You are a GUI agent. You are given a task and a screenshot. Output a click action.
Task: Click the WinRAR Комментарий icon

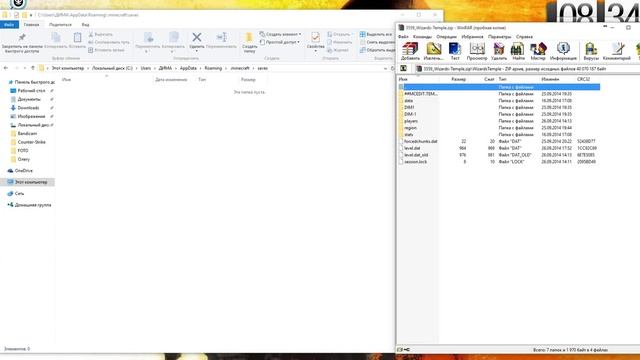coord(617,51)
